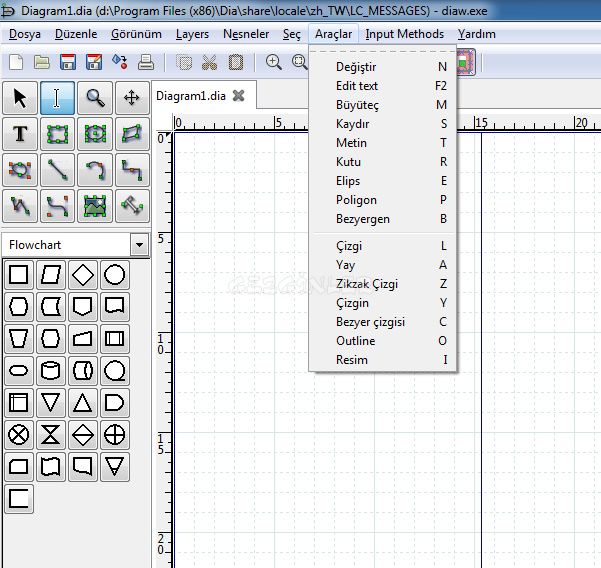Click the Print toolbar icon
The image size is (601, 568).
click(146, 62)
